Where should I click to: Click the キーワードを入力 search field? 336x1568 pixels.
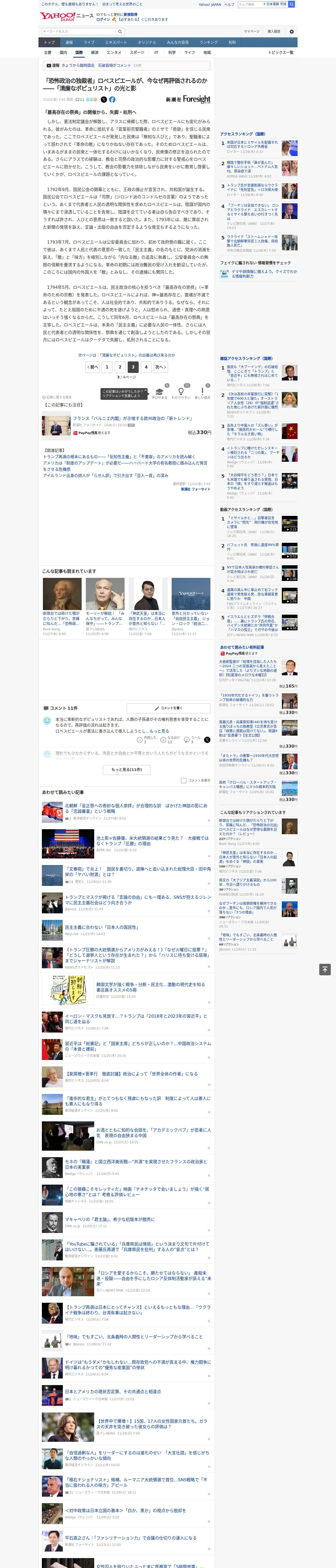pyautogui.click(x=79, y=31)
